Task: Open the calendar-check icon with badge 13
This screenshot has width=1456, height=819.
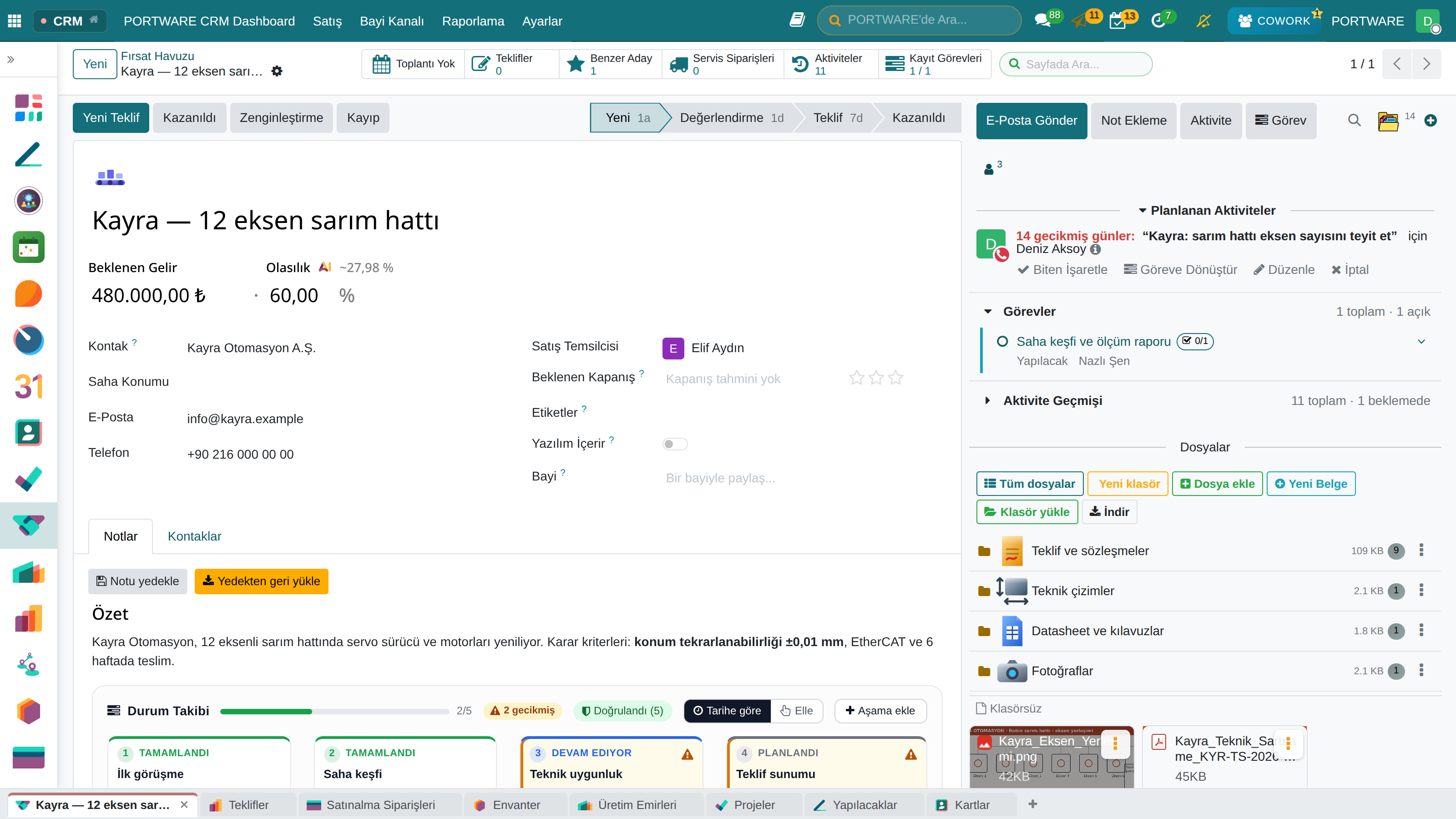Action: pyautogui.click(x=1117, y=21)
